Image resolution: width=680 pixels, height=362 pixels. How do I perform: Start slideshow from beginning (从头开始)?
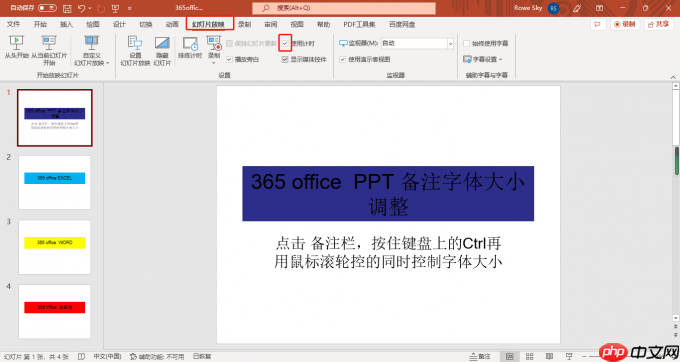(x=16, y=48)
